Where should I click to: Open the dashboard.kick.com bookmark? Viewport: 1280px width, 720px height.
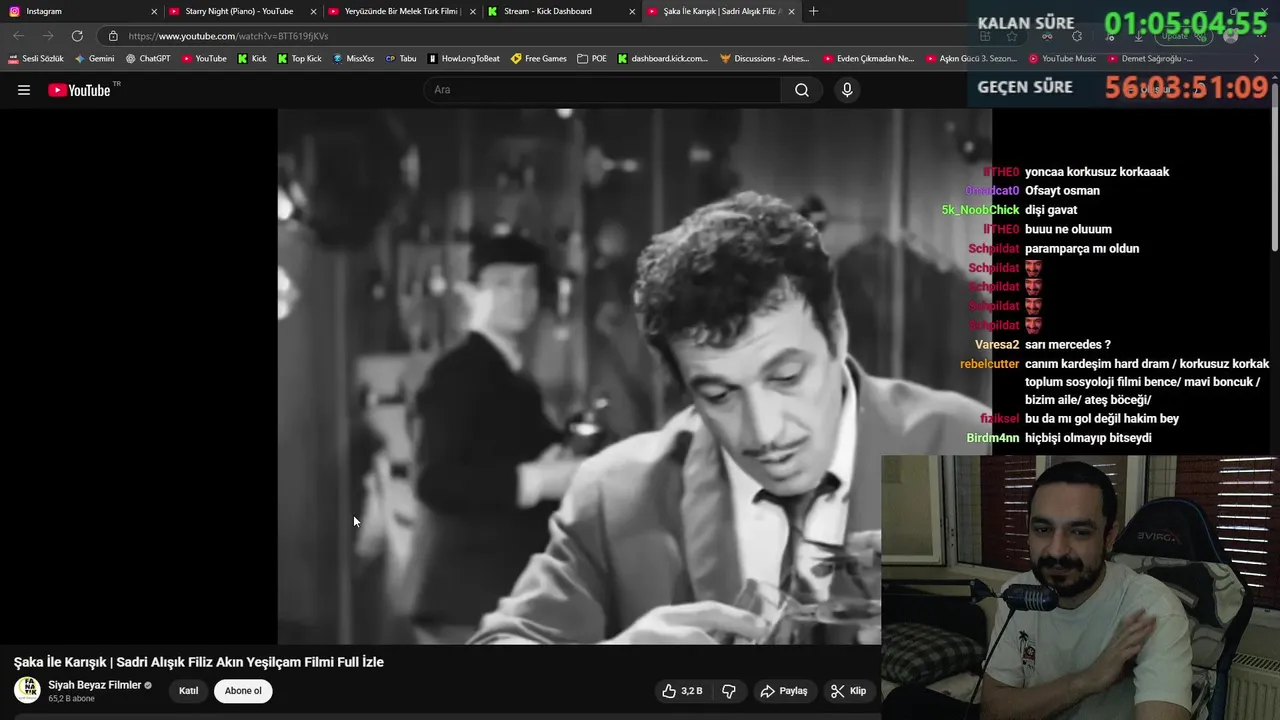click(x=662, y=59)
